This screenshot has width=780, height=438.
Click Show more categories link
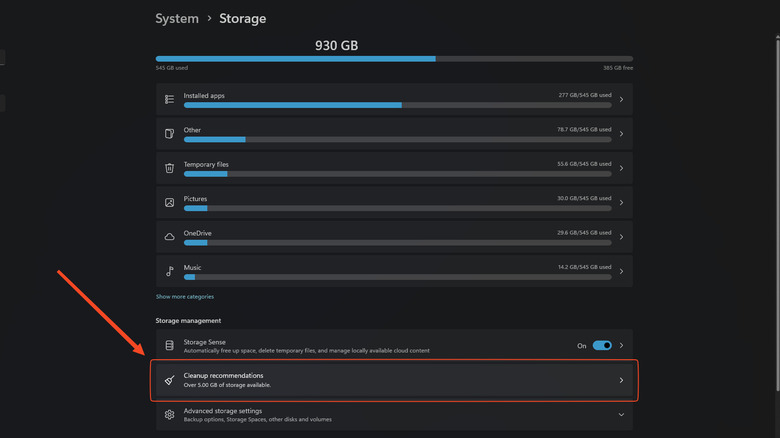click(x=185, y=297)
